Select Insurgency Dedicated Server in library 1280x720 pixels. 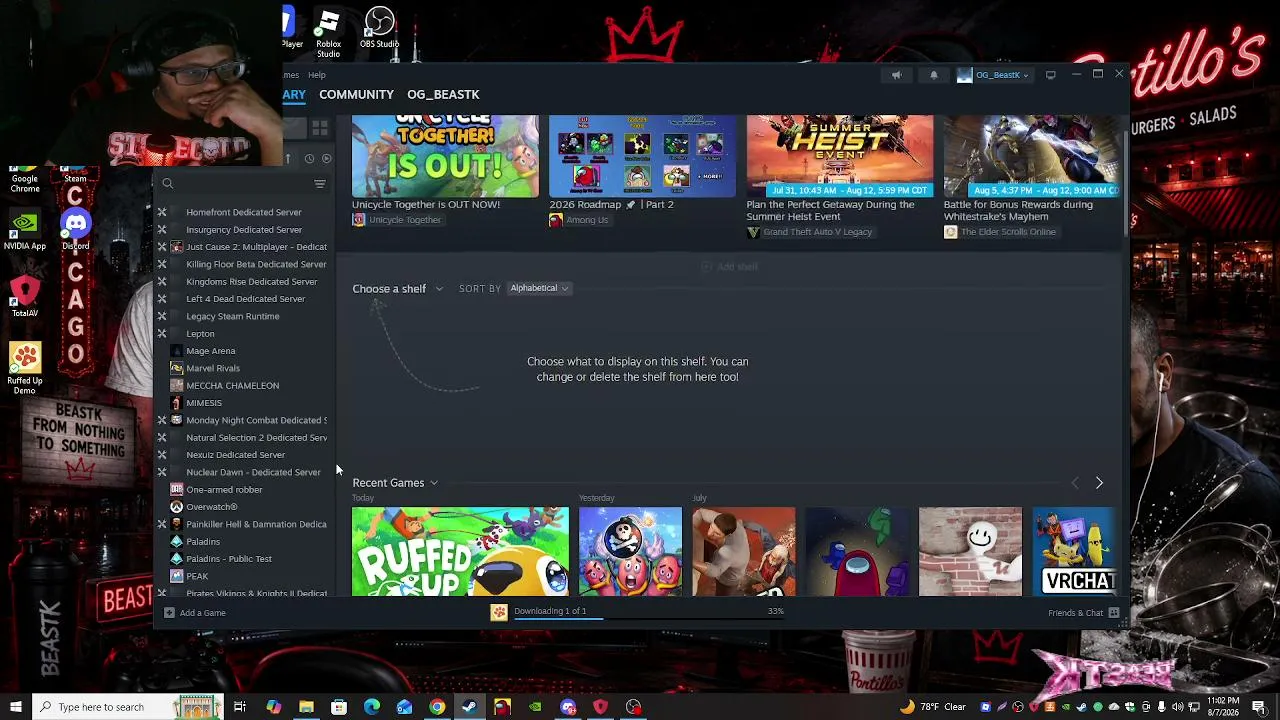tap(244, 230)
